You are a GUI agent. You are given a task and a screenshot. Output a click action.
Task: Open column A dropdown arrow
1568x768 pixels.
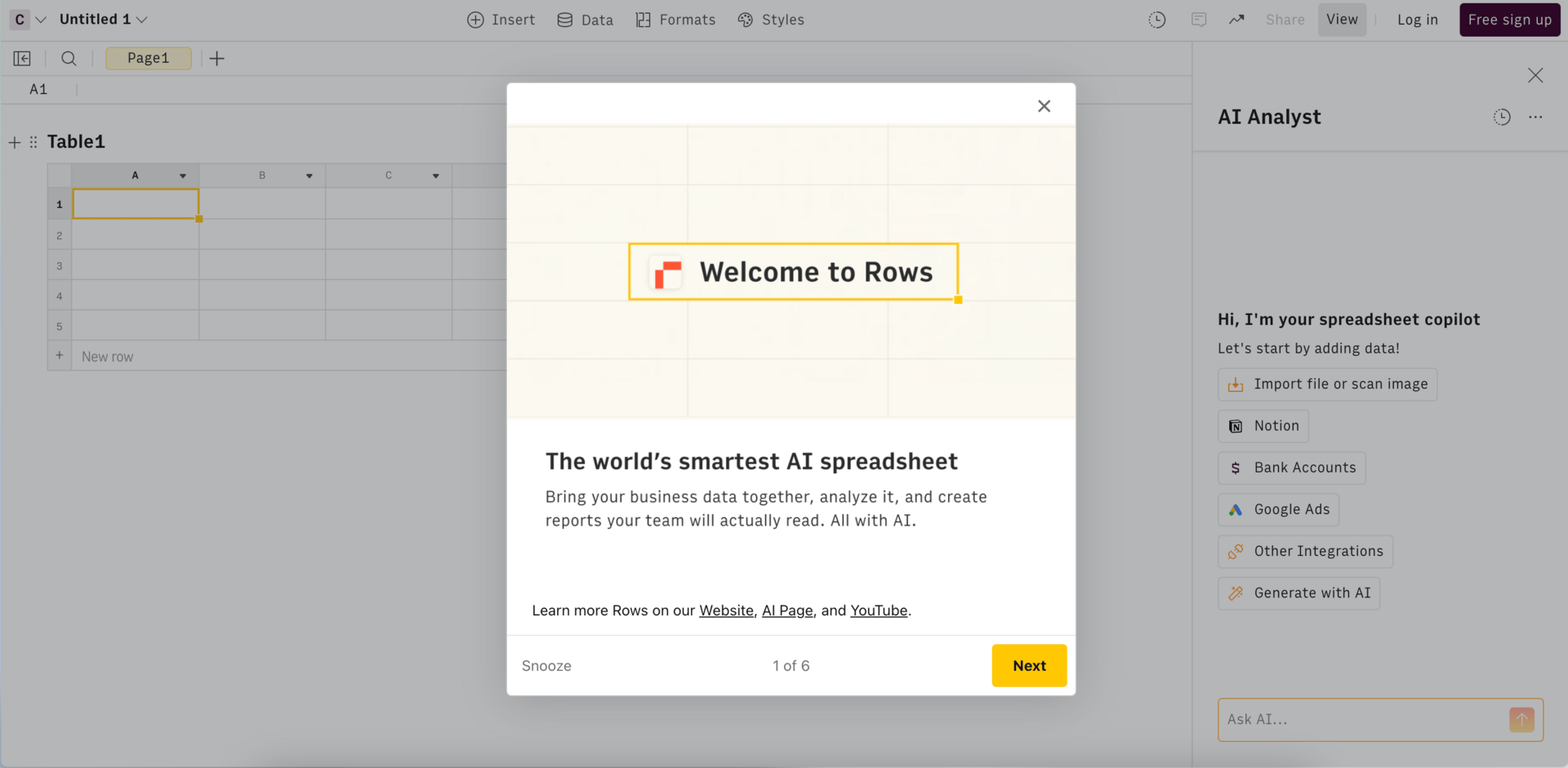[183, 175]
